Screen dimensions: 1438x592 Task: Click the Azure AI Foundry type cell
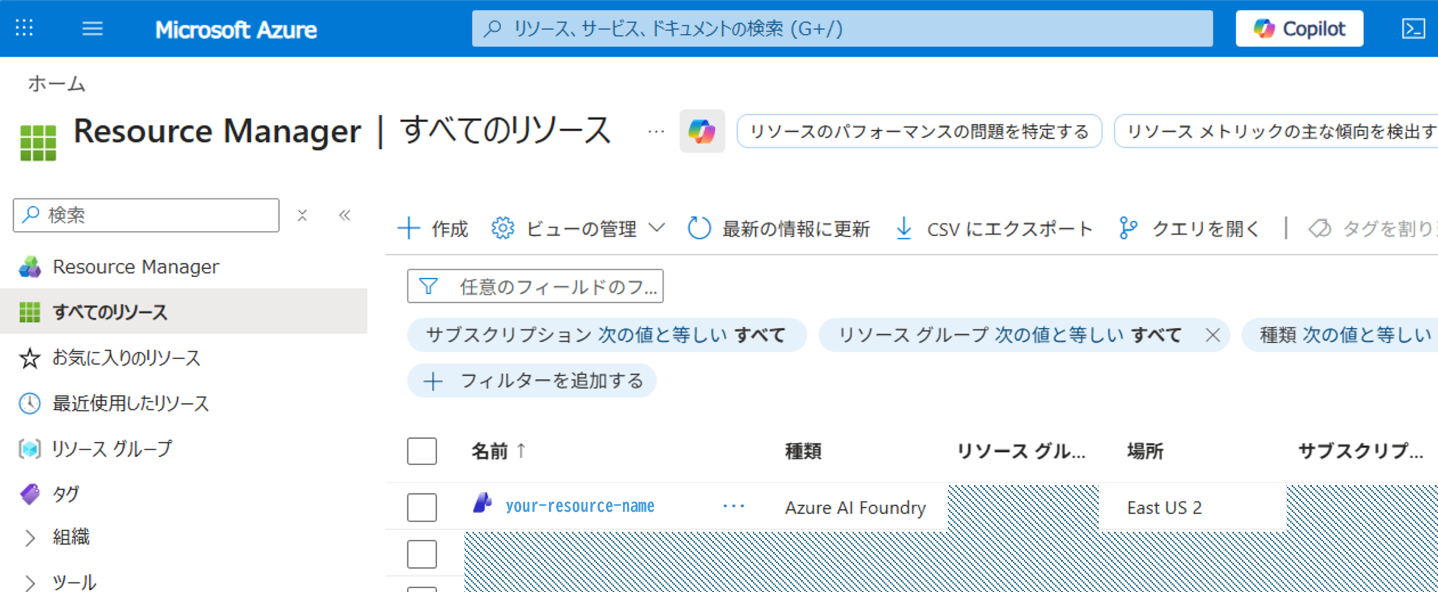(855, 508)
